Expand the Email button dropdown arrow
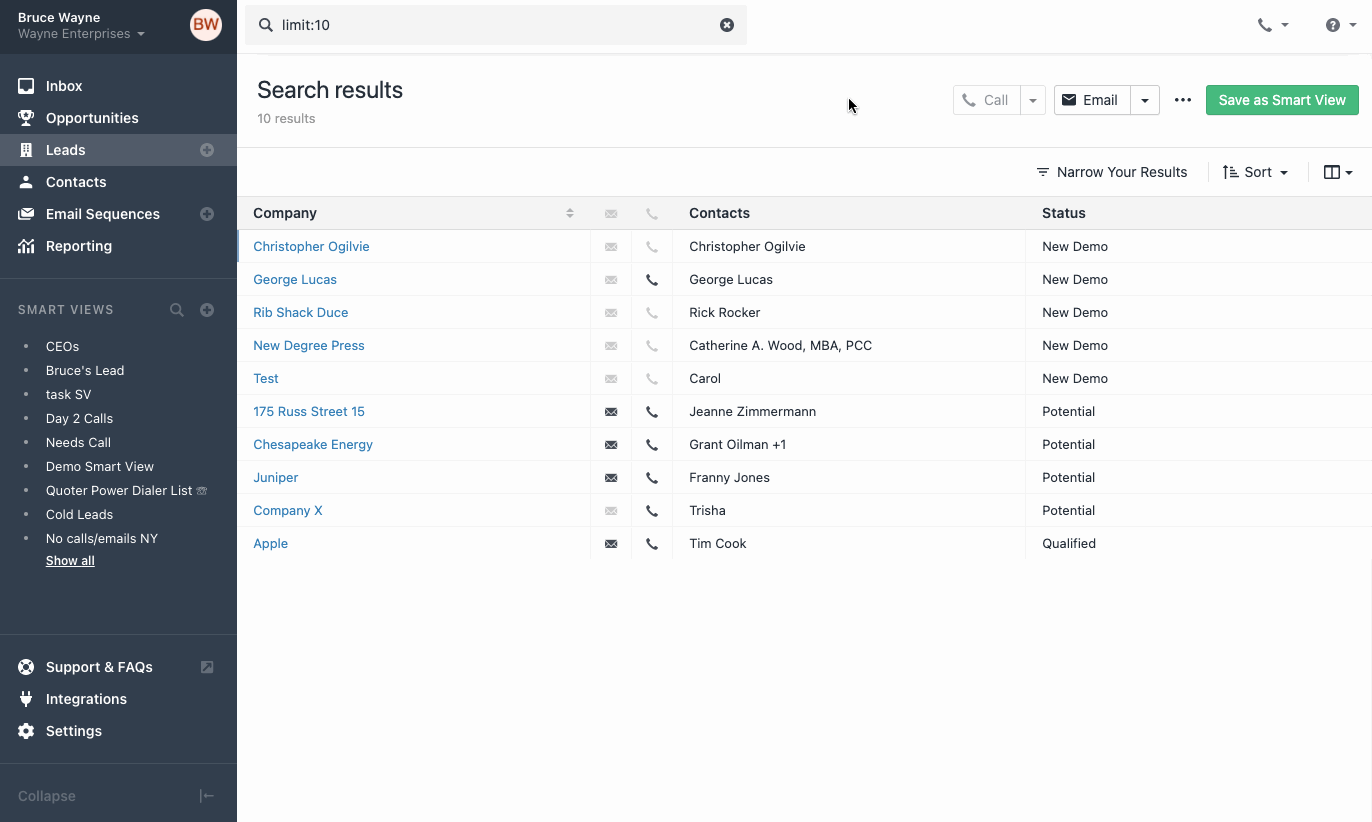The image size is (1372, 822). click(1145, 100)
